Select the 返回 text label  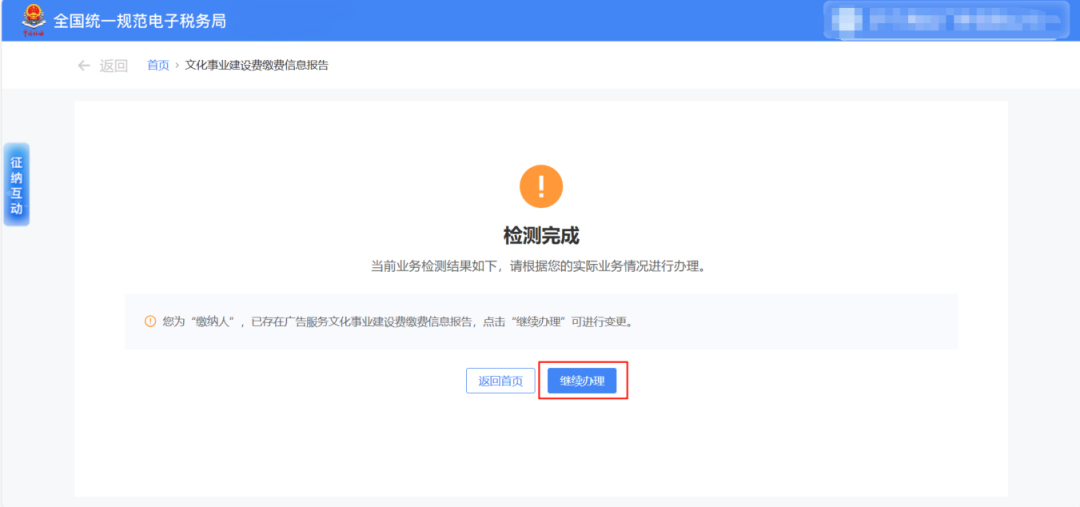click(x=114, y=66)
